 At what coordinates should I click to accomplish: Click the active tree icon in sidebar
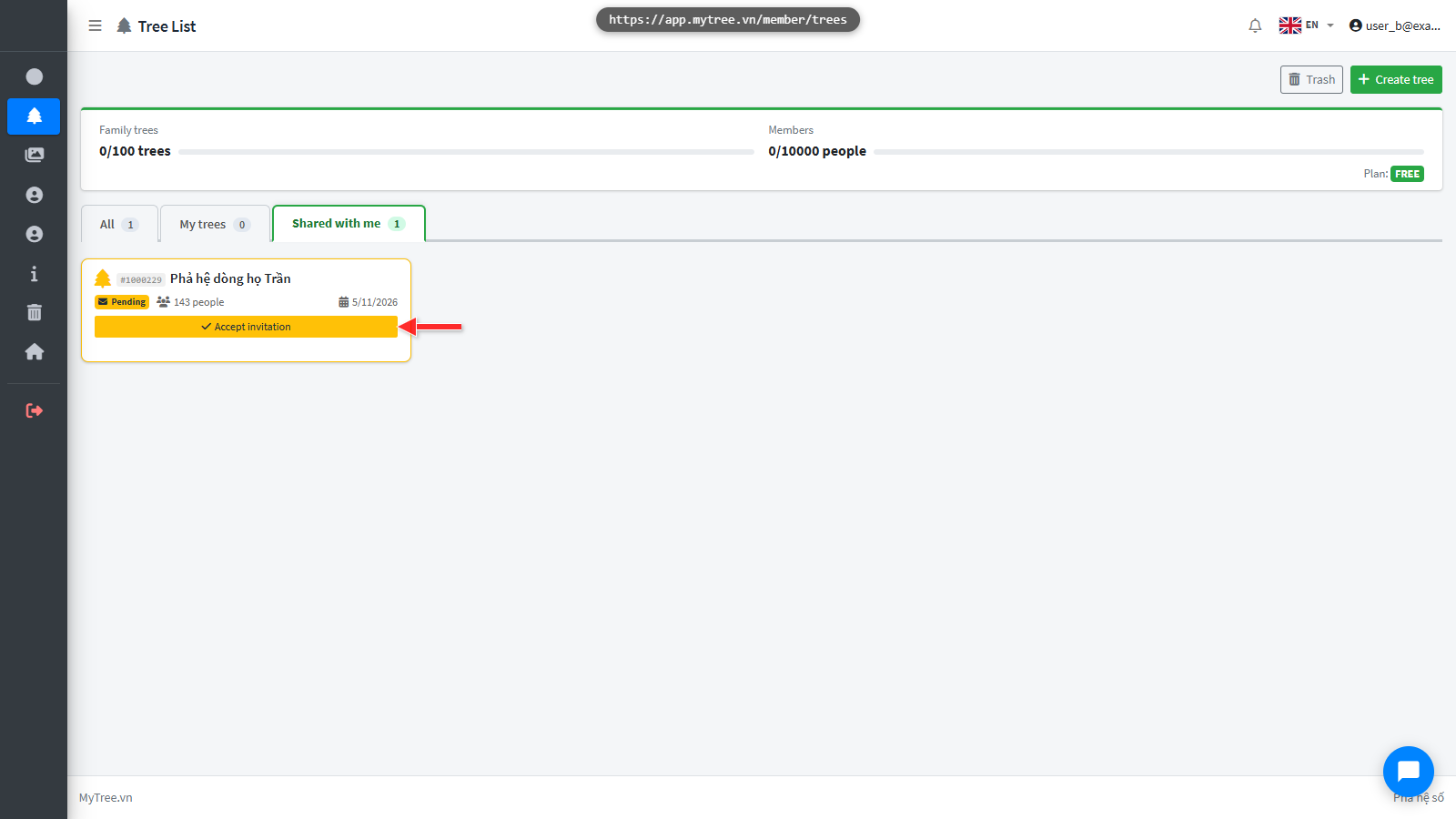(x=34, y=116)
